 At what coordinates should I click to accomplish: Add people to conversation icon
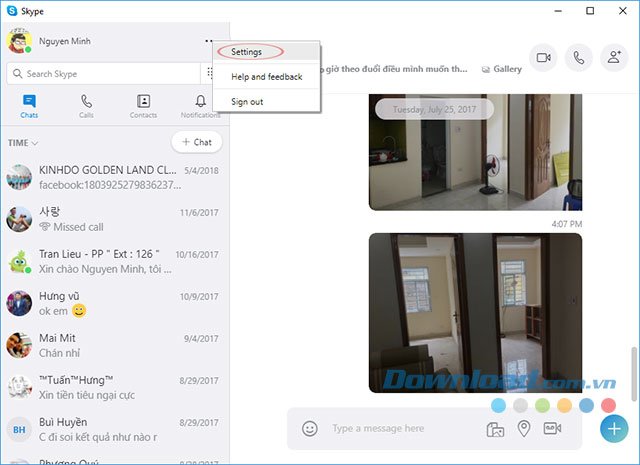(x=614, y=58)
